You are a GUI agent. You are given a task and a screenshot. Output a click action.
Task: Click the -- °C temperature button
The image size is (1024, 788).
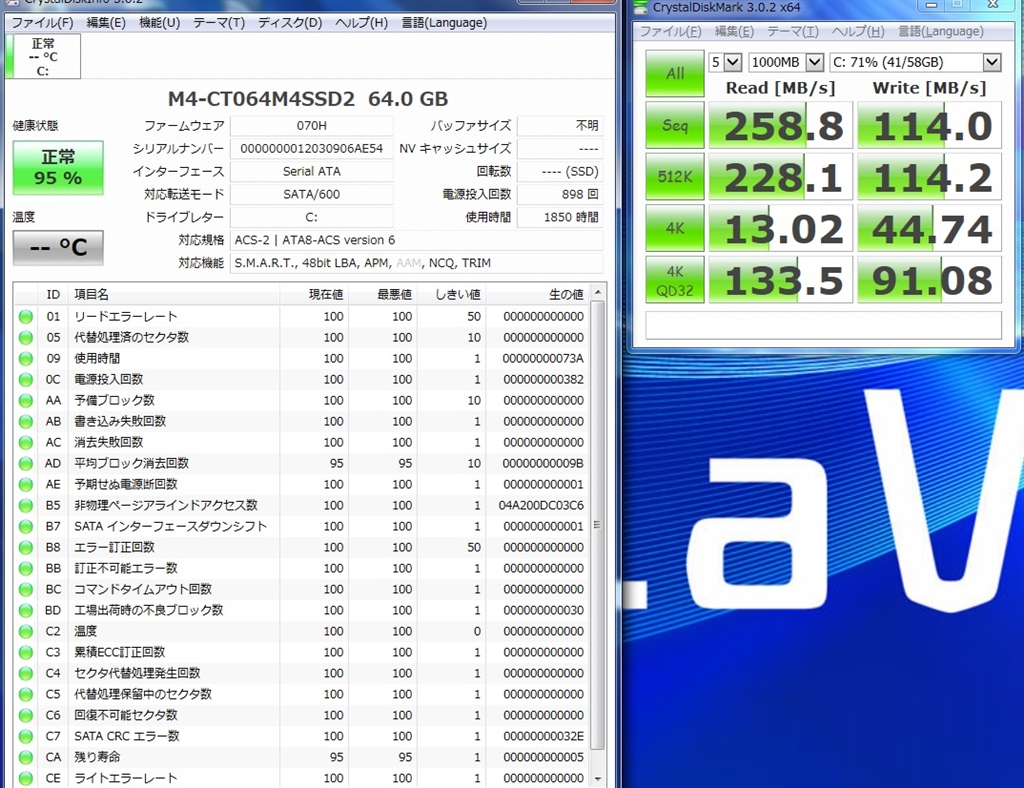pyautogui.click(x=58, y=247)
